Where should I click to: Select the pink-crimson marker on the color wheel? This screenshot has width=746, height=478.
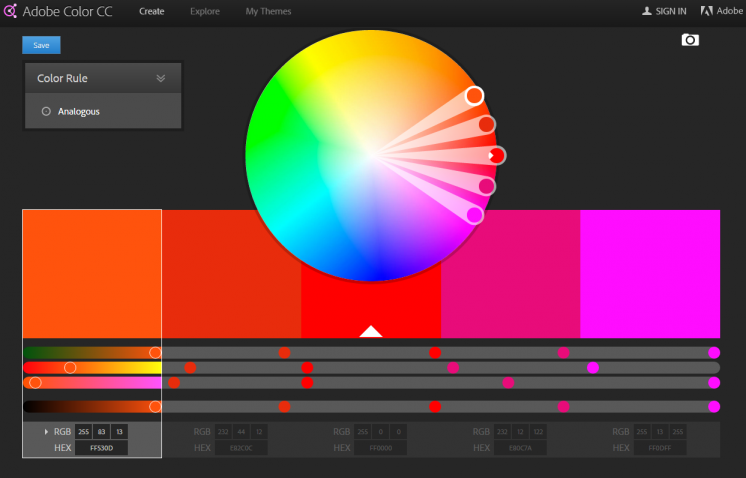(486, 186)
